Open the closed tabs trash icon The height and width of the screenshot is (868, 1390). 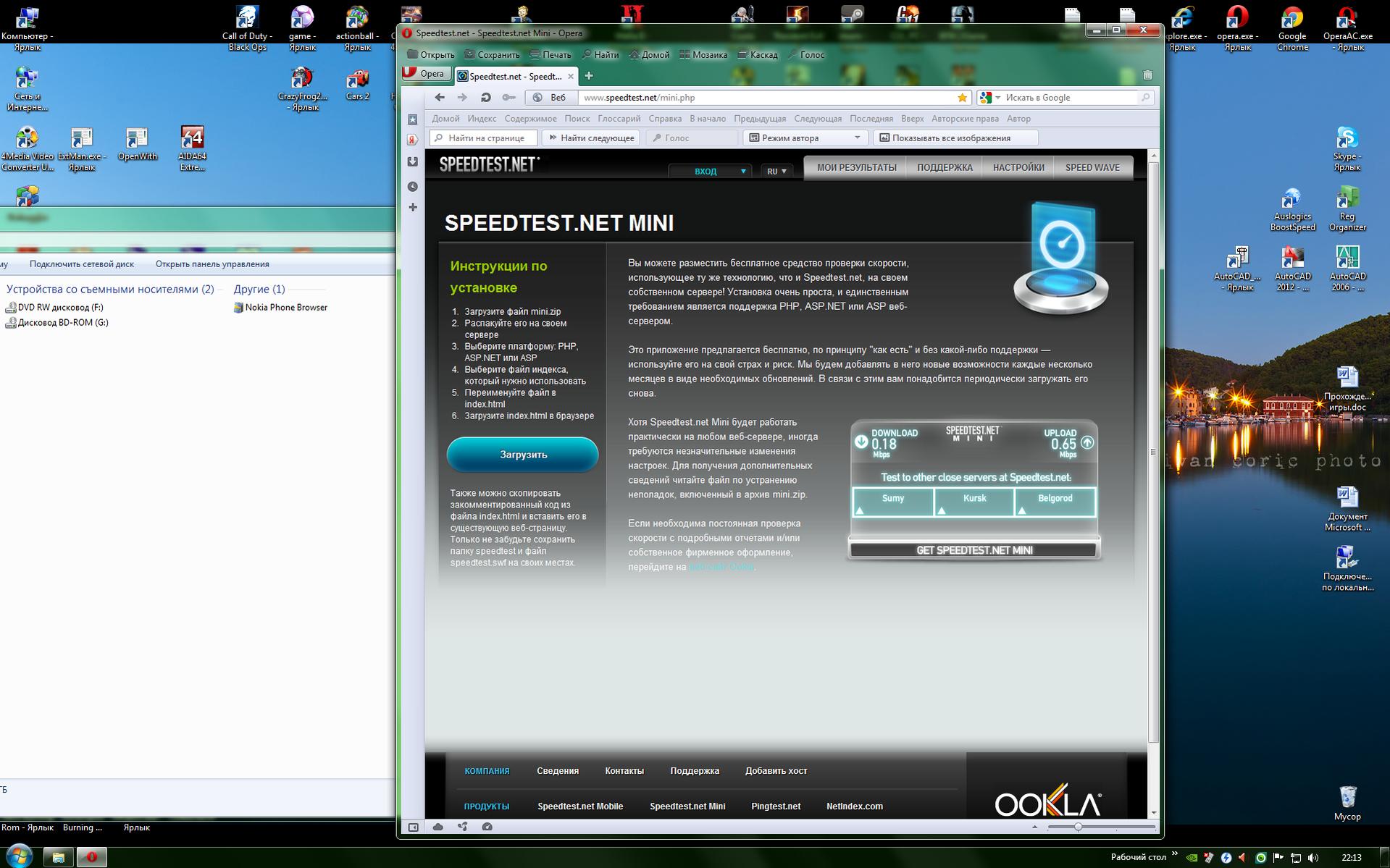pyautogui.click(x=1147, y=75)
